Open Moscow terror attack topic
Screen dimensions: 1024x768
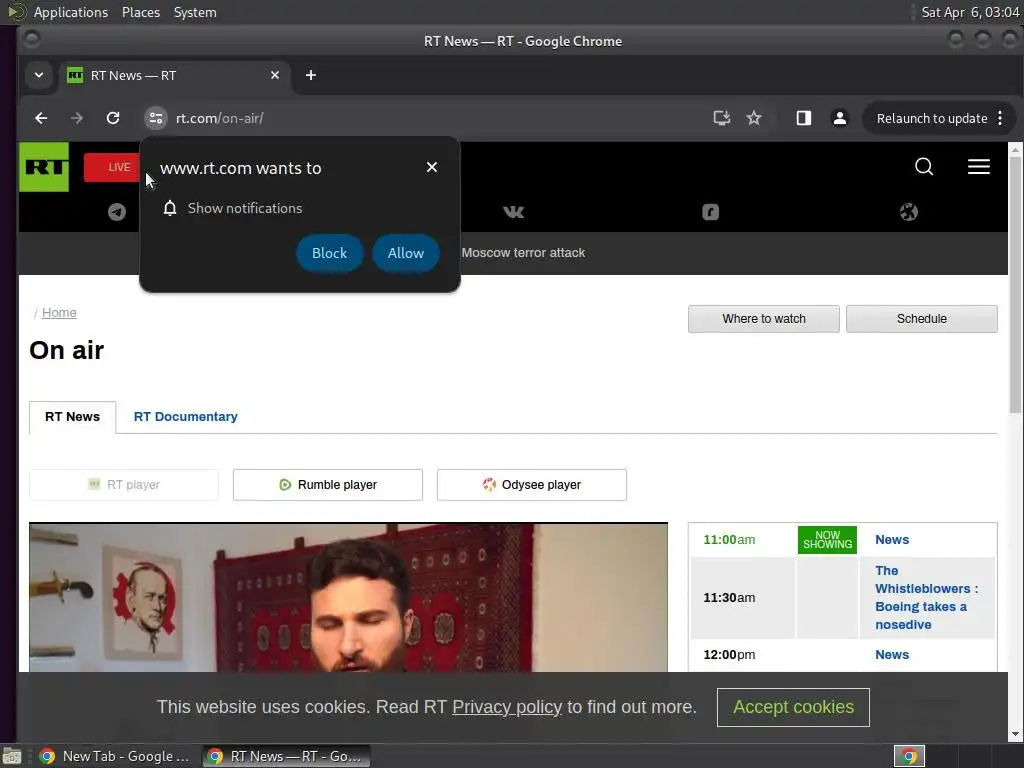pyautogui.click(x=523, y=253)
